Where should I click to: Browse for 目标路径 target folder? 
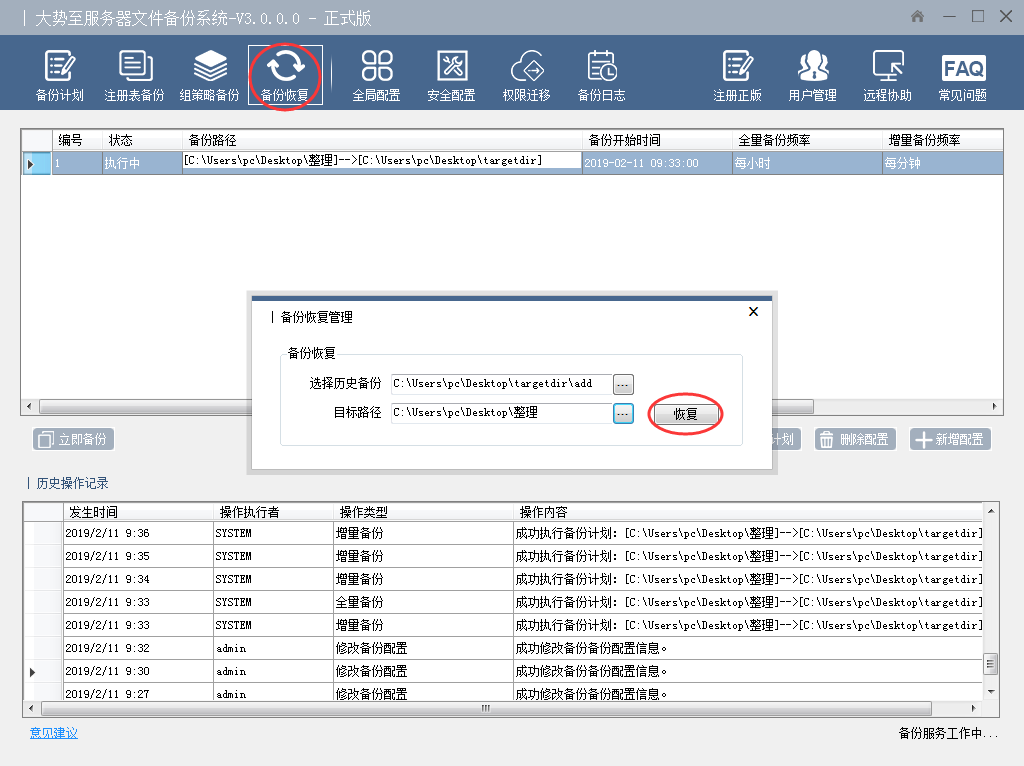[623, 413]
